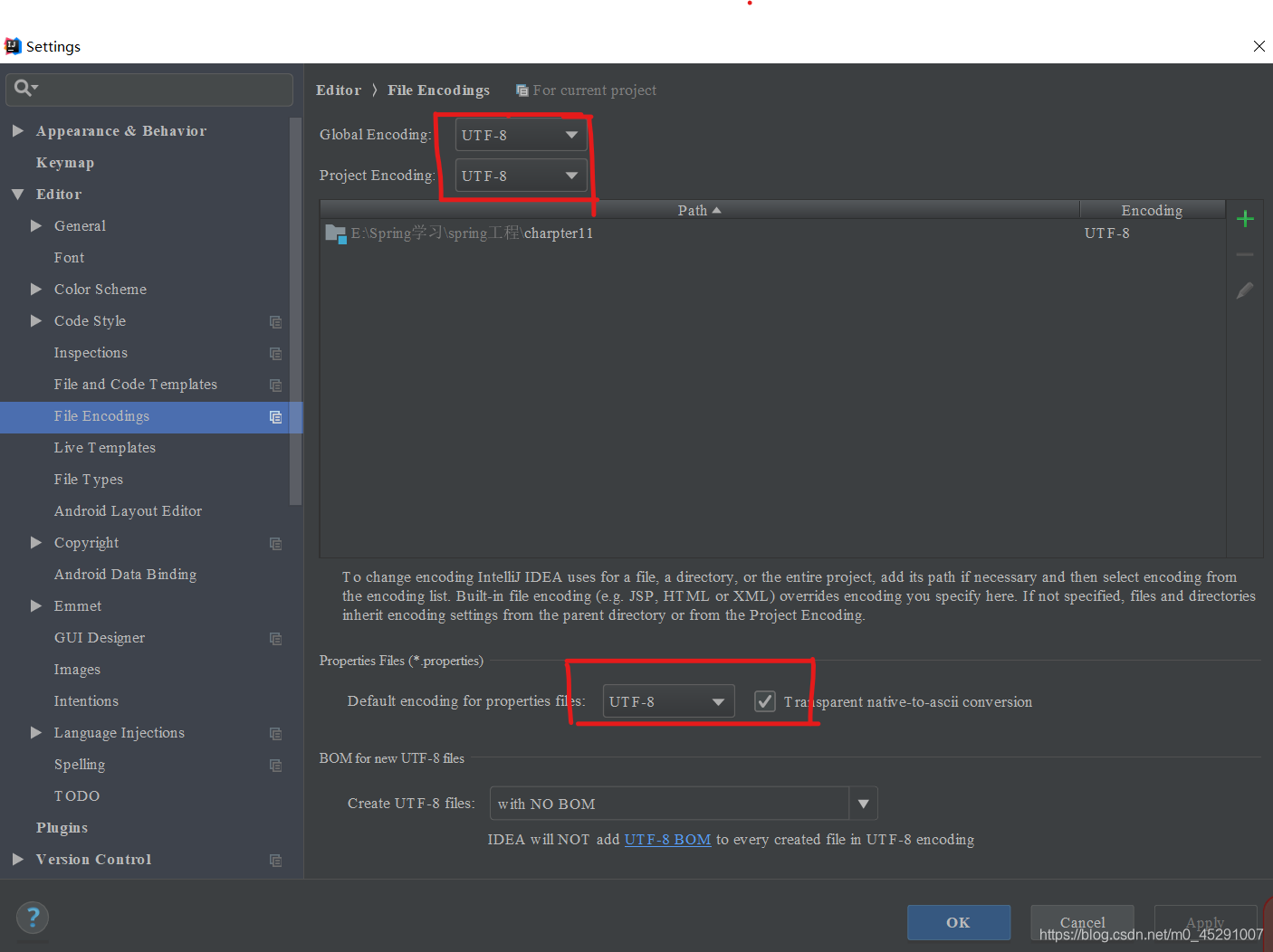The height and width of the screenshot is (952, 1273).
Task: Click project-level icon beside Language Injections
Action: [x=275, y=734]
